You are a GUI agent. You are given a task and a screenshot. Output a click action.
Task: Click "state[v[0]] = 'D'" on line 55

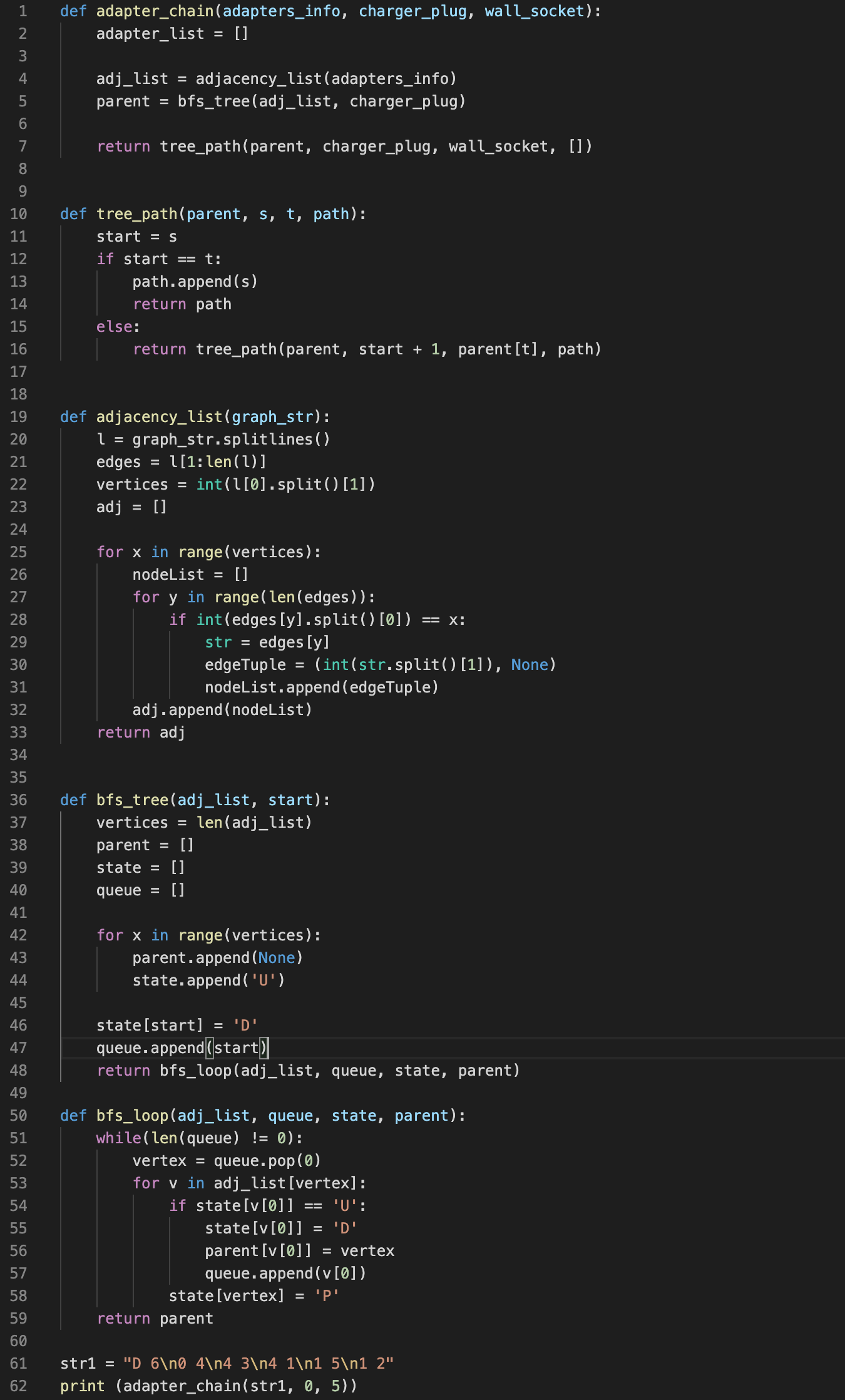coord(281,1228)
